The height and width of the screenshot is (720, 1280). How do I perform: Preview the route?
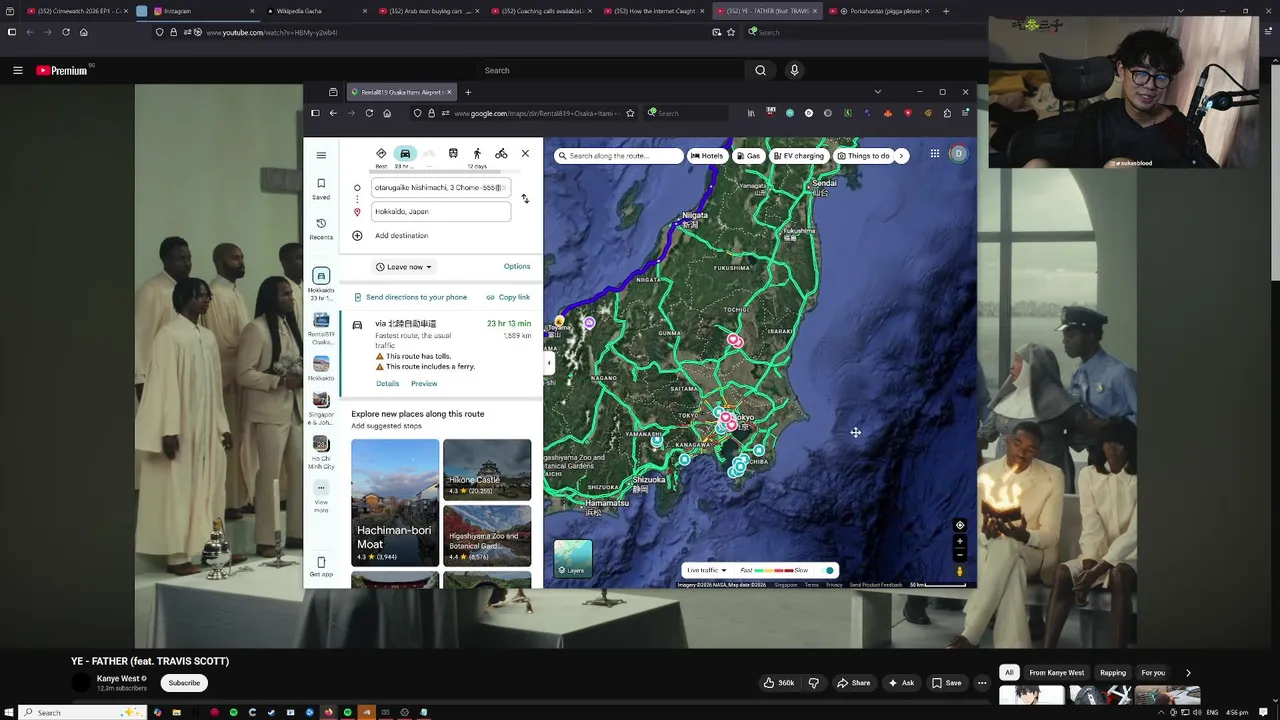pyautogui.click(x=424, y=384)
